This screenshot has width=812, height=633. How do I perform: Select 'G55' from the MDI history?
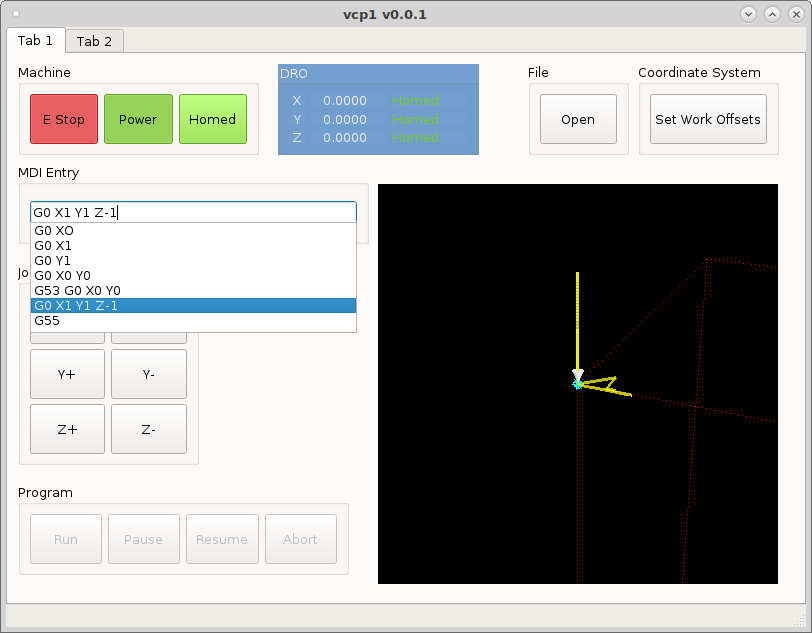193,321
